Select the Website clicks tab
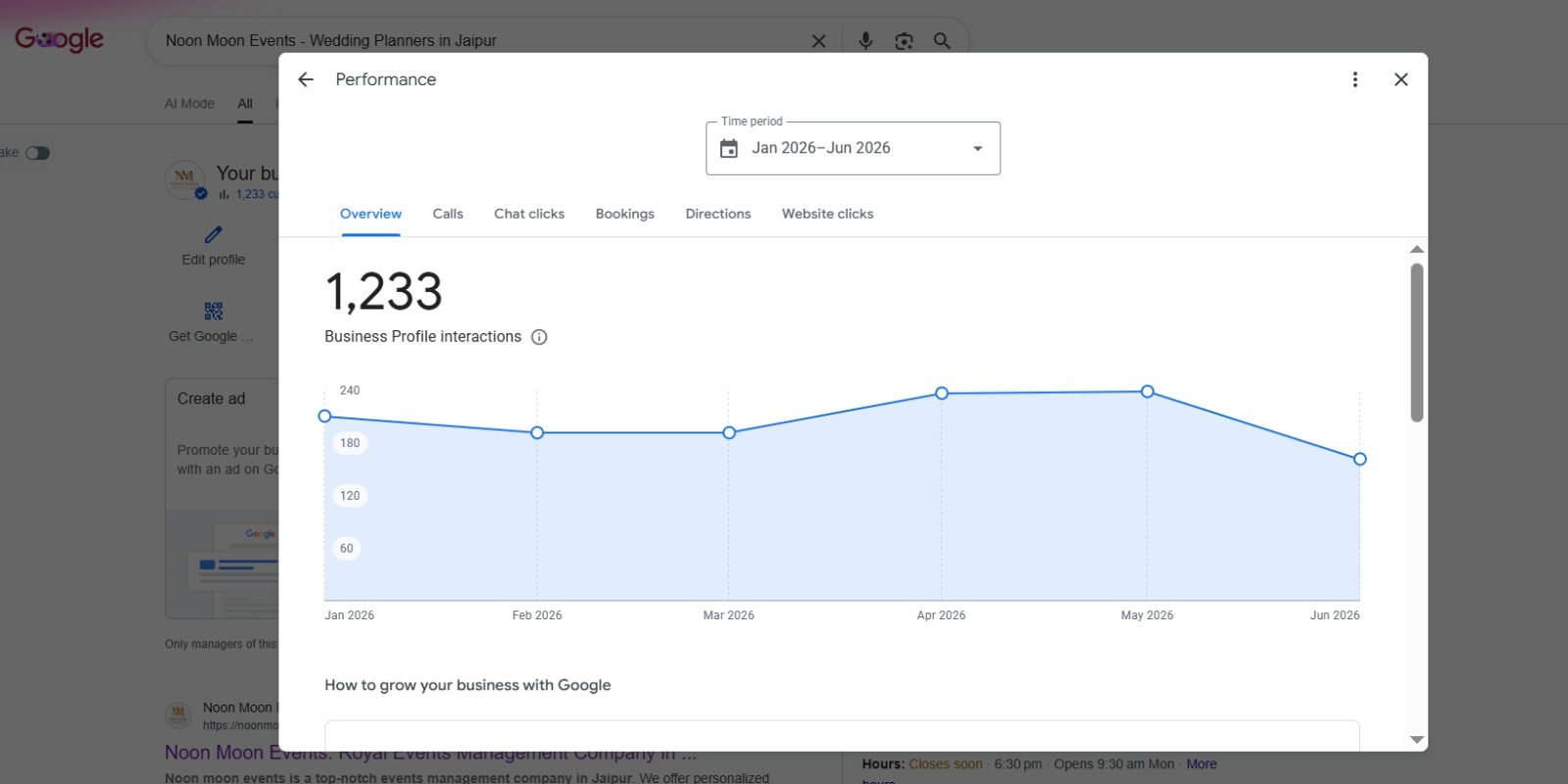 (x=827, y=214)
